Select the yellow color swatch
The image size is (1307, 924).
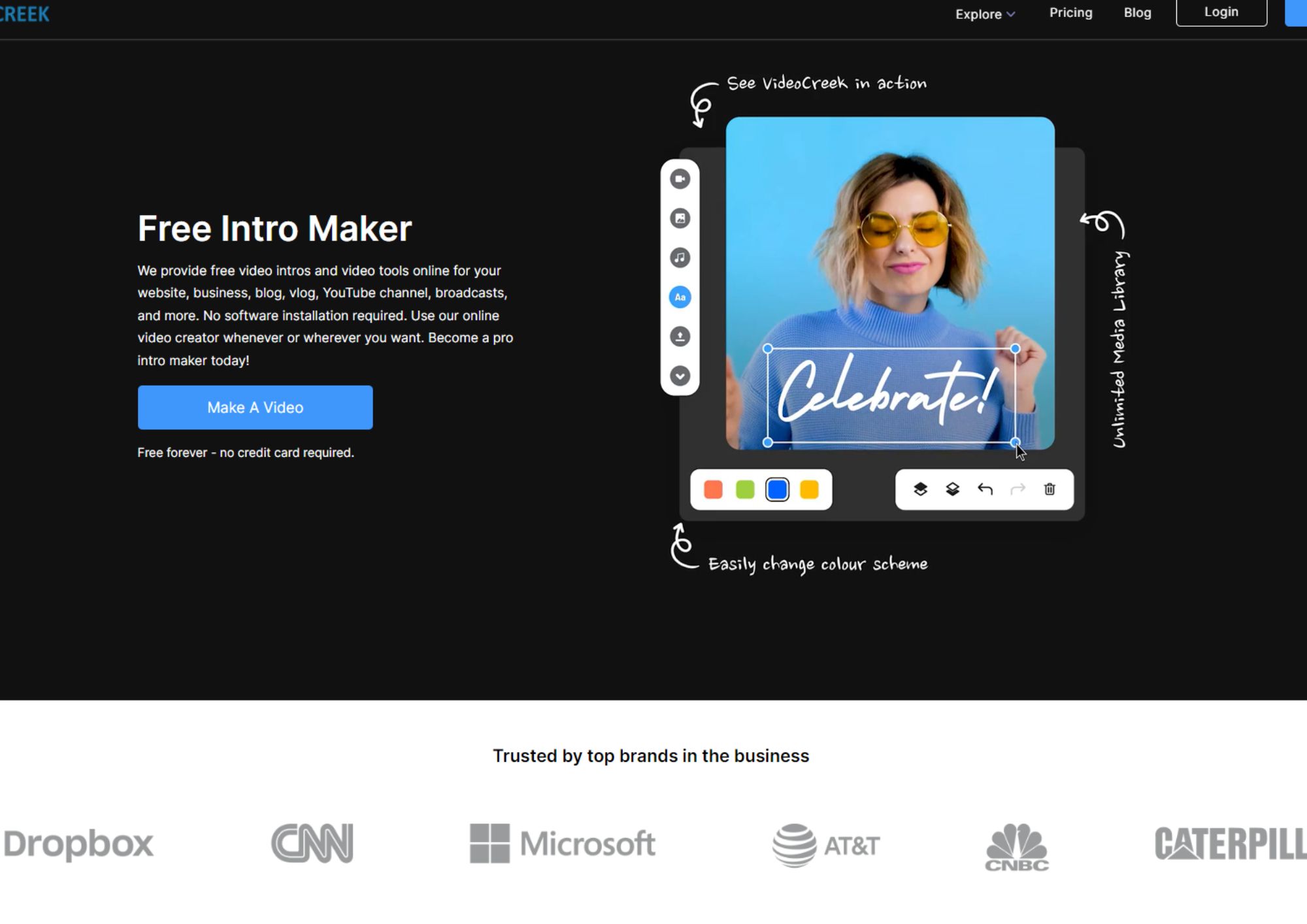[x=809, y=489]
